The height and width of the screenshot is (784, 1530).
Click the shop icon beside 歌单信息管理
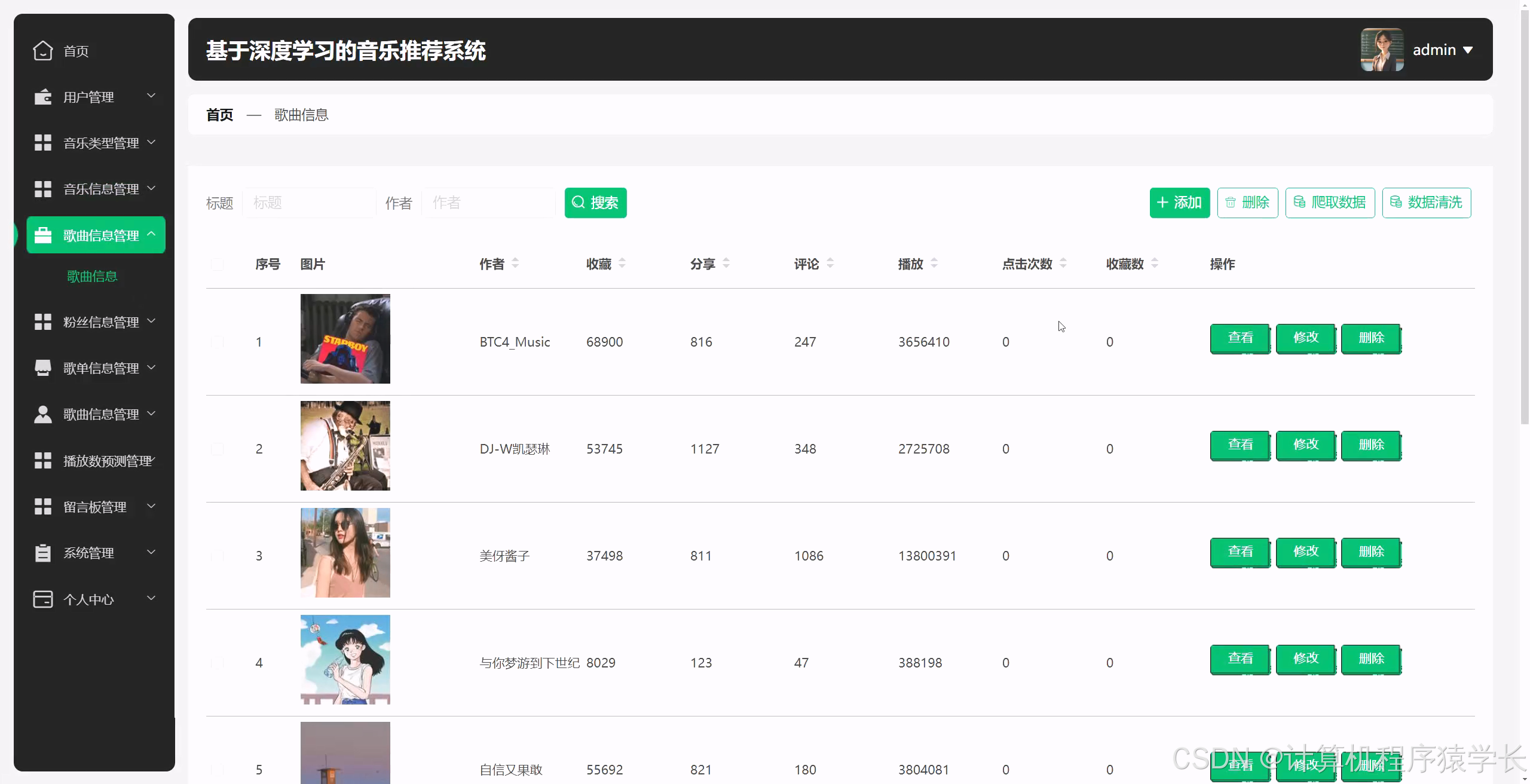(x=42, y=368)
